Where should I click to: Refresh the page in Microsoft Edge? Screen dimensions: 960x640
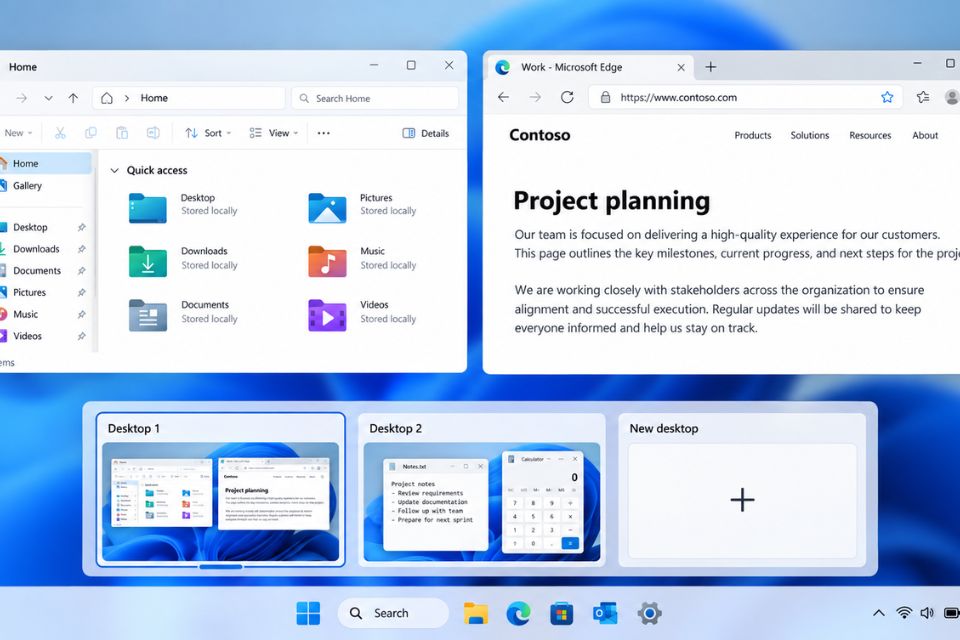[567, 97]
